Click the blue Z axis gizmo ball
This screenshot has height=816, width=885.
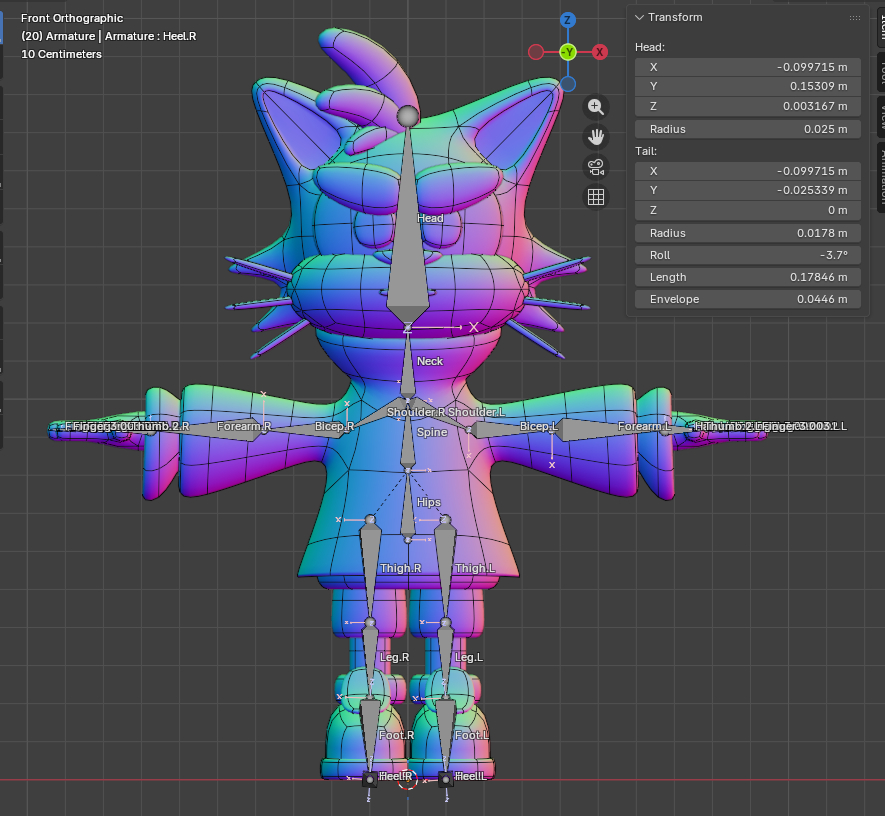pyautogui.click(x=568, y=20)
